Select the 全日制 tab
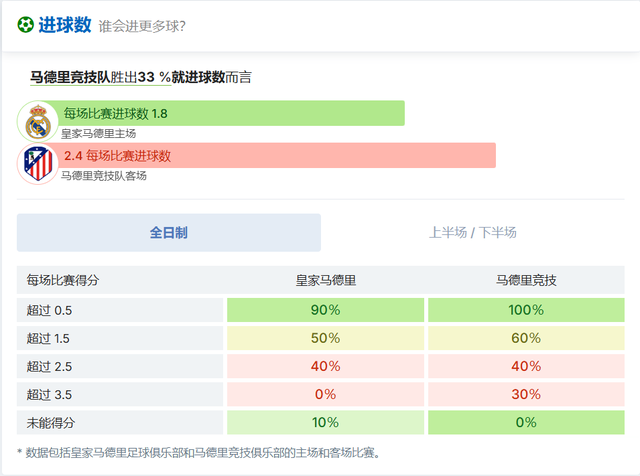 [169, 232]
